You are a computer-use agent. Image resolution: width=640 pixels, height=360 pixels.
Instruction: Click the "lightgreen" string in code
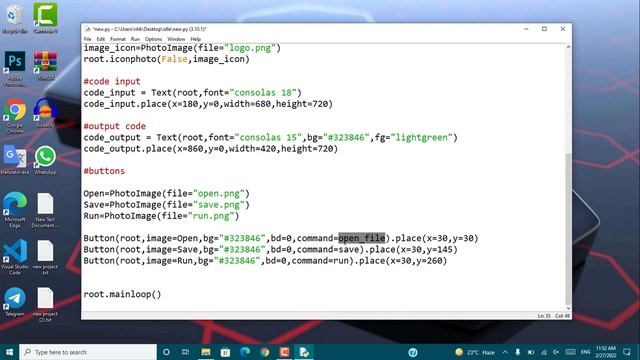click(422, 138)
